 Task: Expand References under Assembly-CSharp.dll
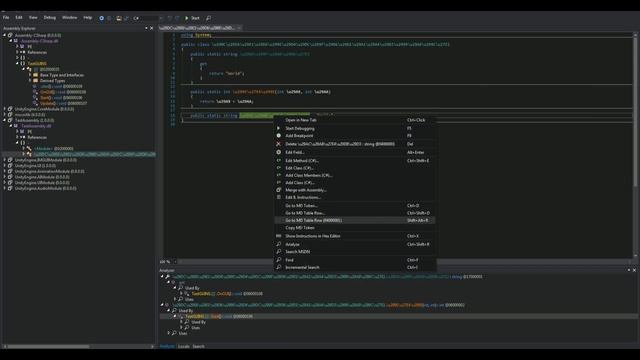[18, 52]
